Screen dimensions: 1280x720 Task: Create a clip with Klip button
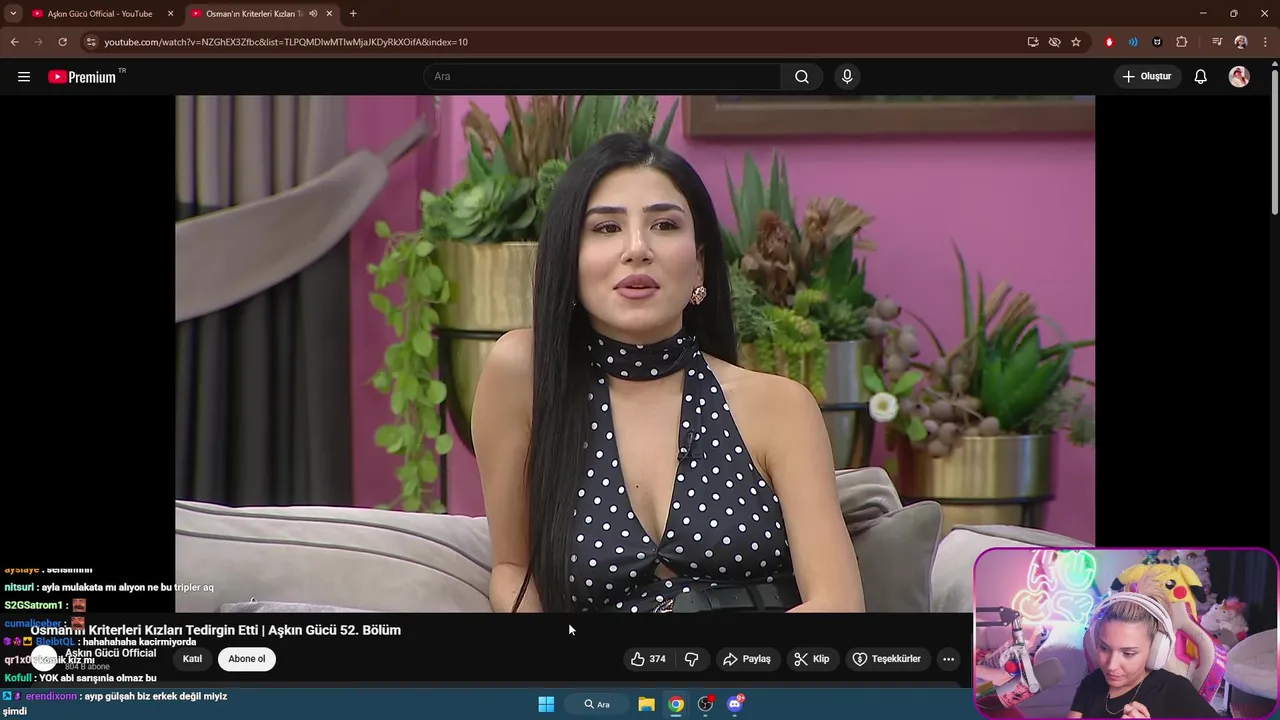pos(811,659)
